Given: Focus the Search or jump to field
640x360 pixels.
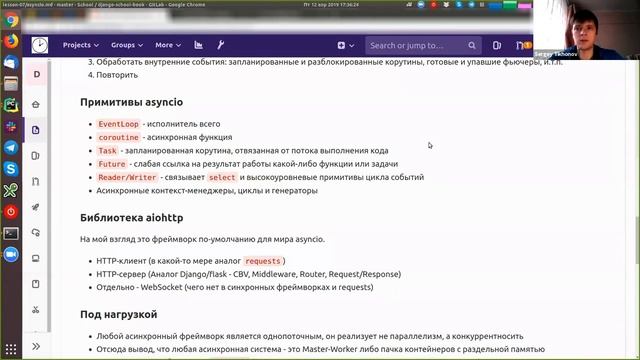Looking at the screenshot, I should [423, 45].
